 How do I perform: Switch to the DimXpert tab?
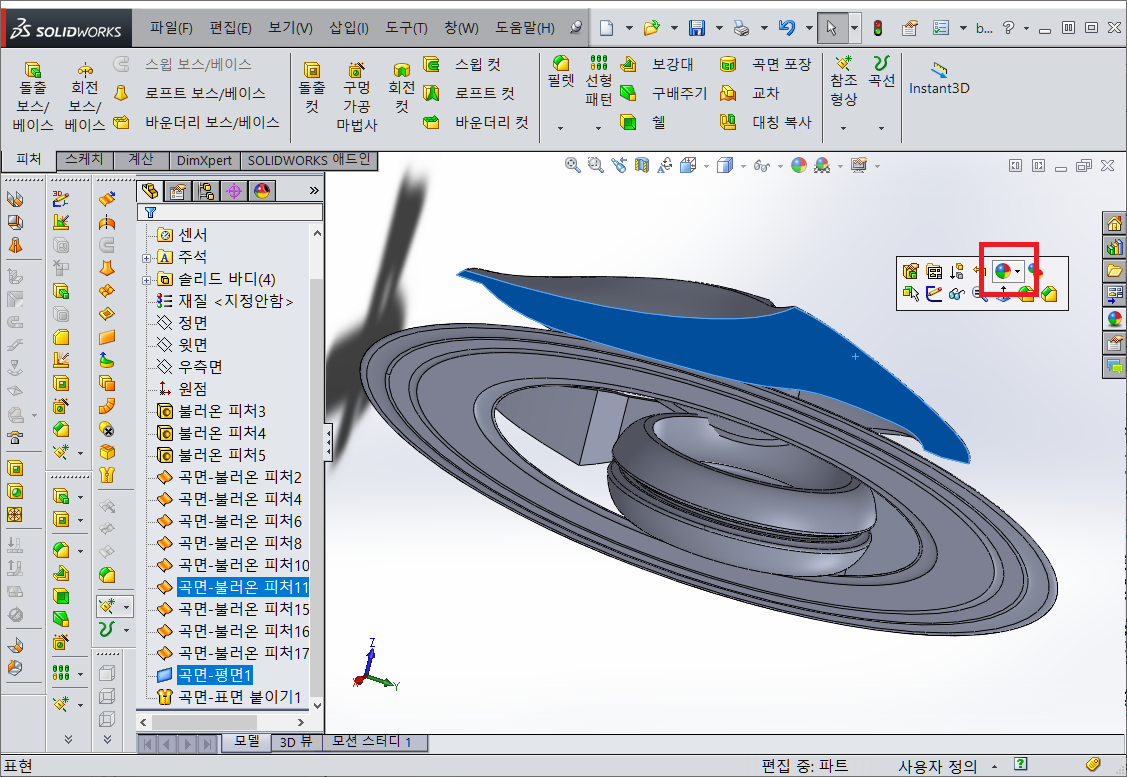pyautogui.click(x=204, y=160)
